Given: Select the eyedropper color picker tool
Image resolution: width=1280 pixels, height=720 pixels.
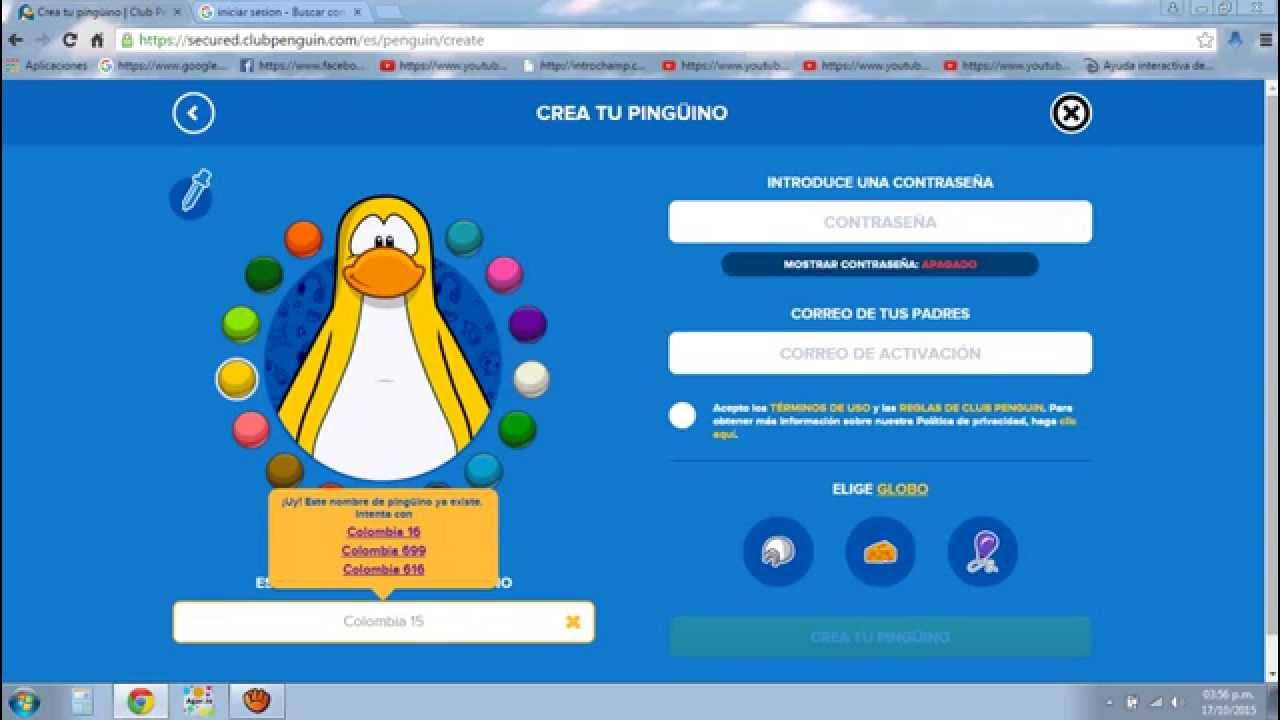Looking at the screenshot, I should coord(192,194).
